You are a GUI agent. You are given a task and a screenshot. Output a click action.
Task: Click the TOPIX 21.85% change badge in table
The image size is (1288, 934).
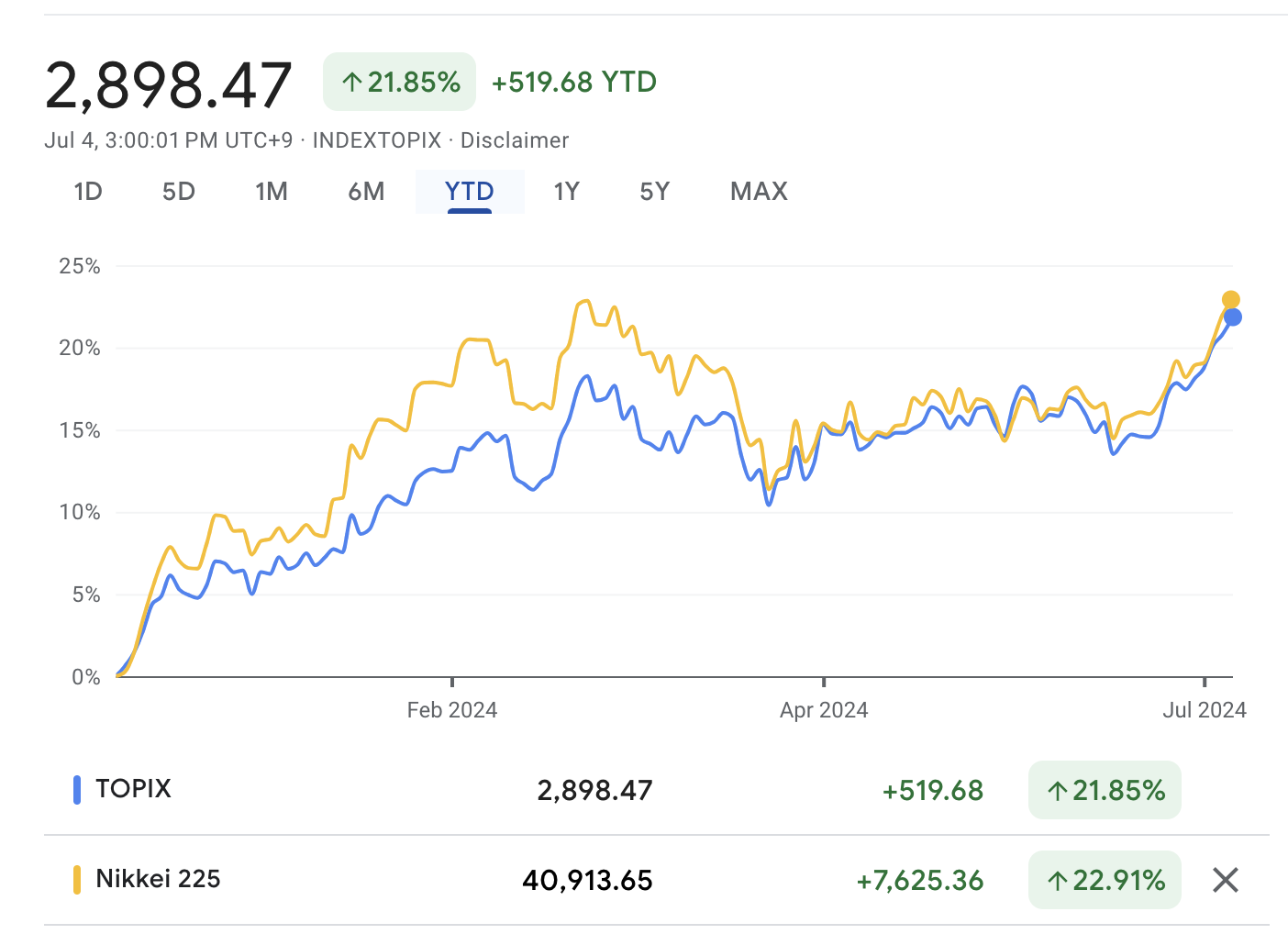point(1105,790)
